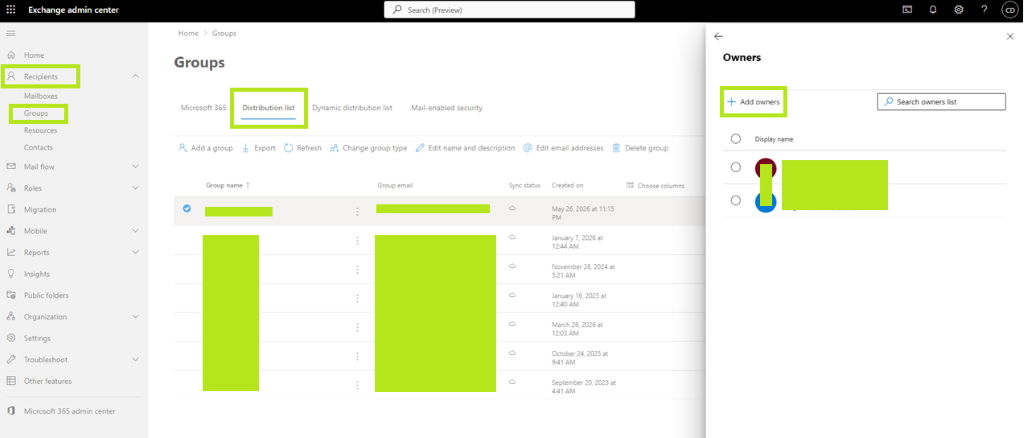Open Migration in the sidebar

click(x=40, y=210)
